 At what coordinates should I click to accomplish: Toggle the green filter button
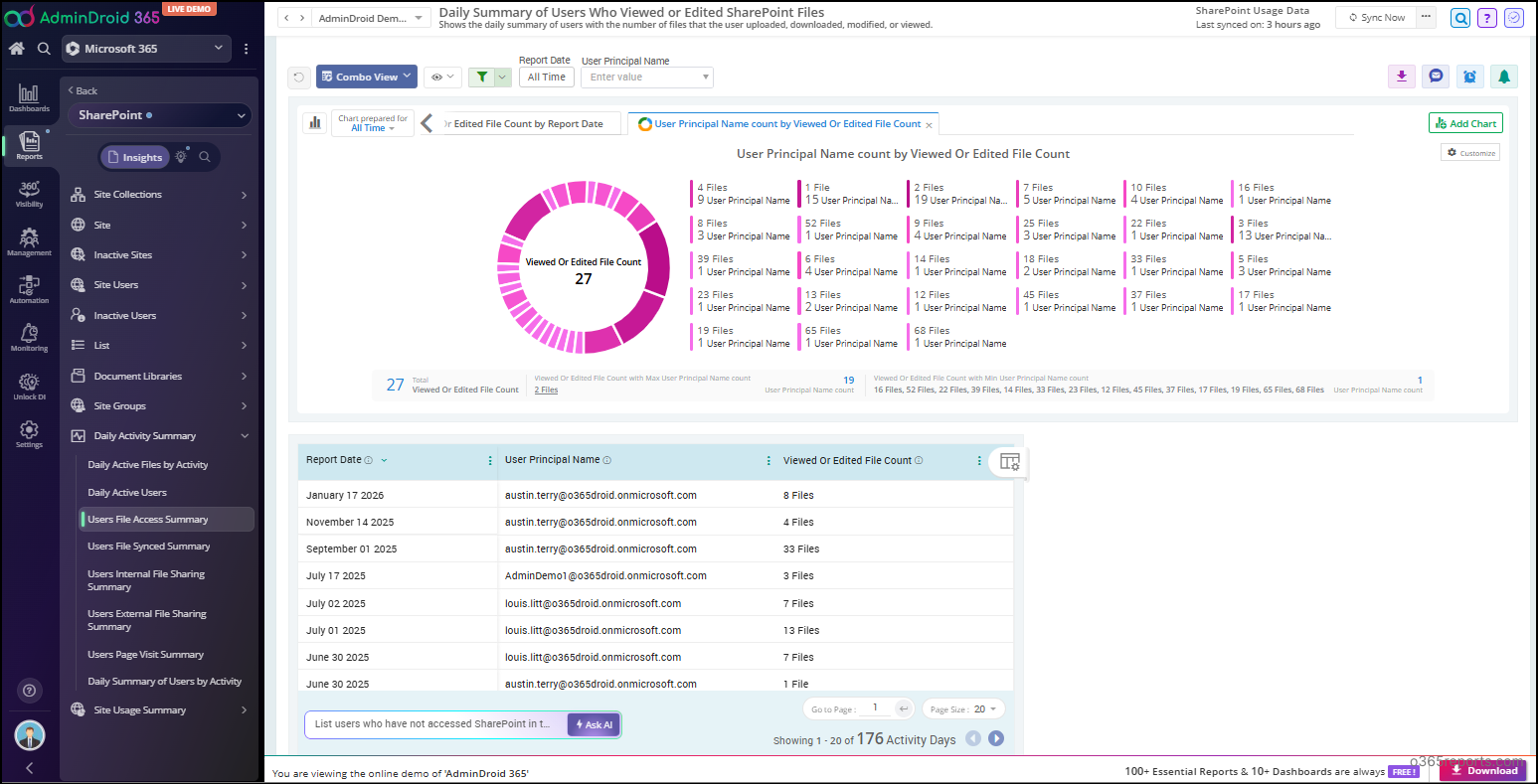point(481,77)
